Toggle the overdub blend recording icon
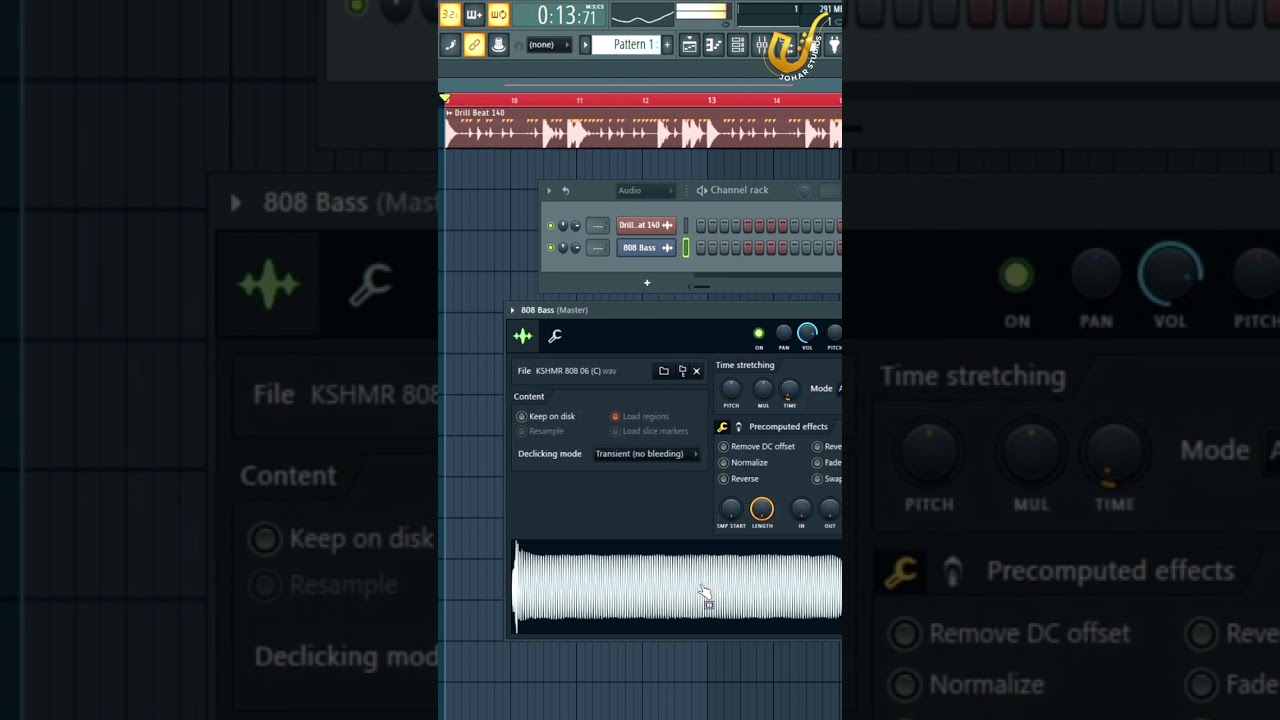 pos(474,15)
